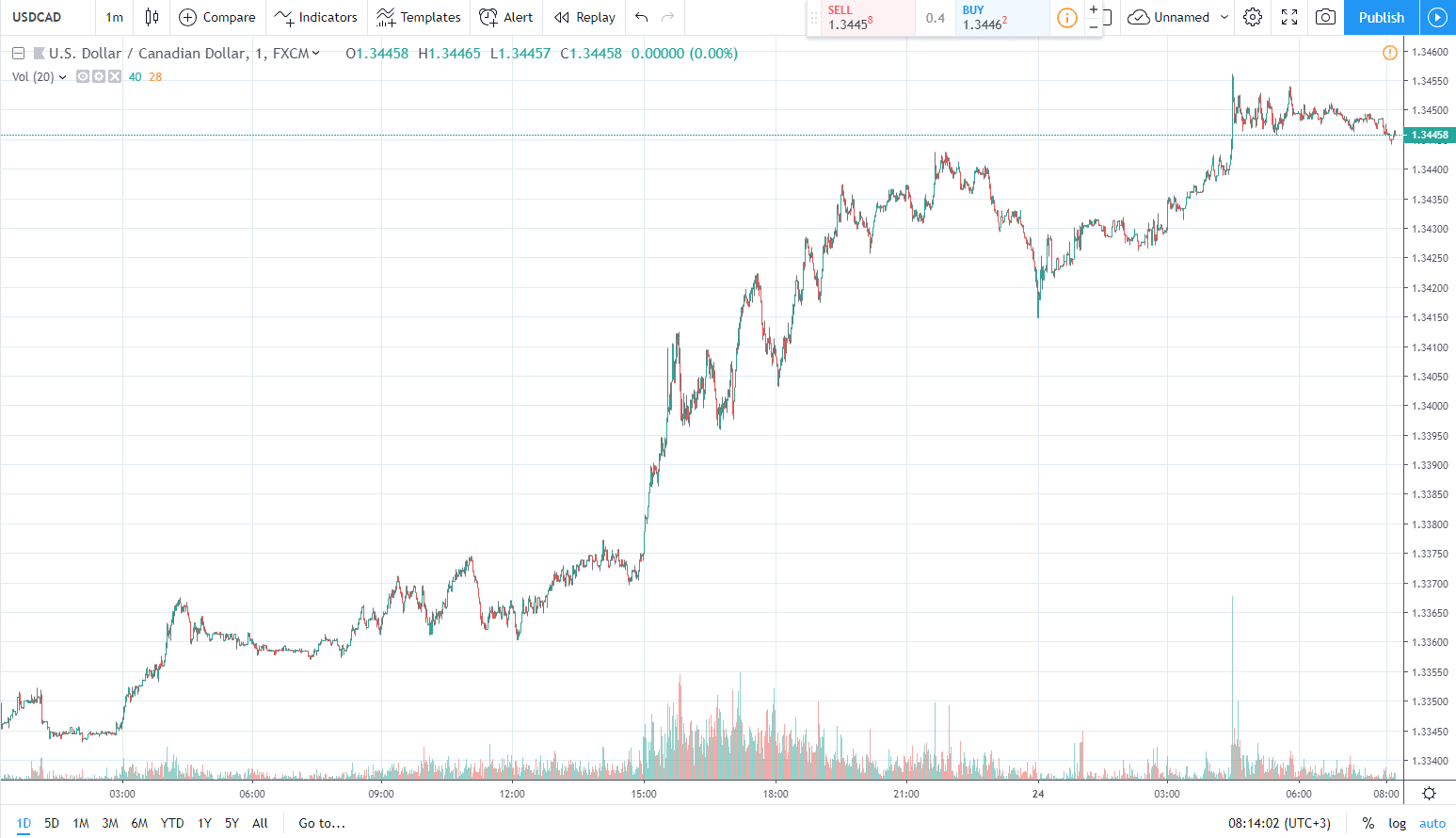Redo the last chart action

pyautogui.click(x=668, y=17)
